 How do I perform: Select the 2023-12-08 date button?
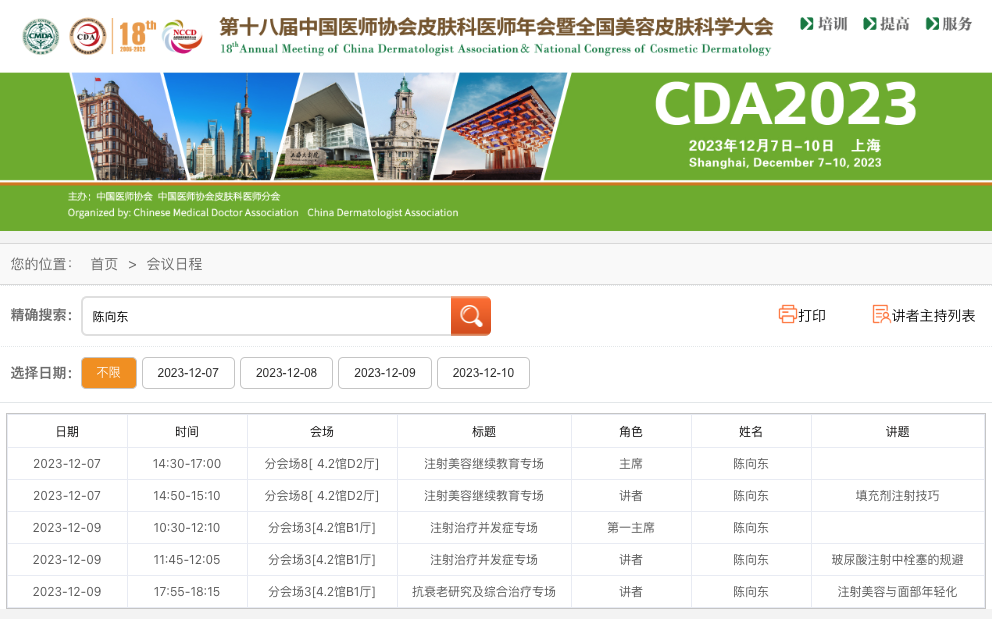pos(286,373)
